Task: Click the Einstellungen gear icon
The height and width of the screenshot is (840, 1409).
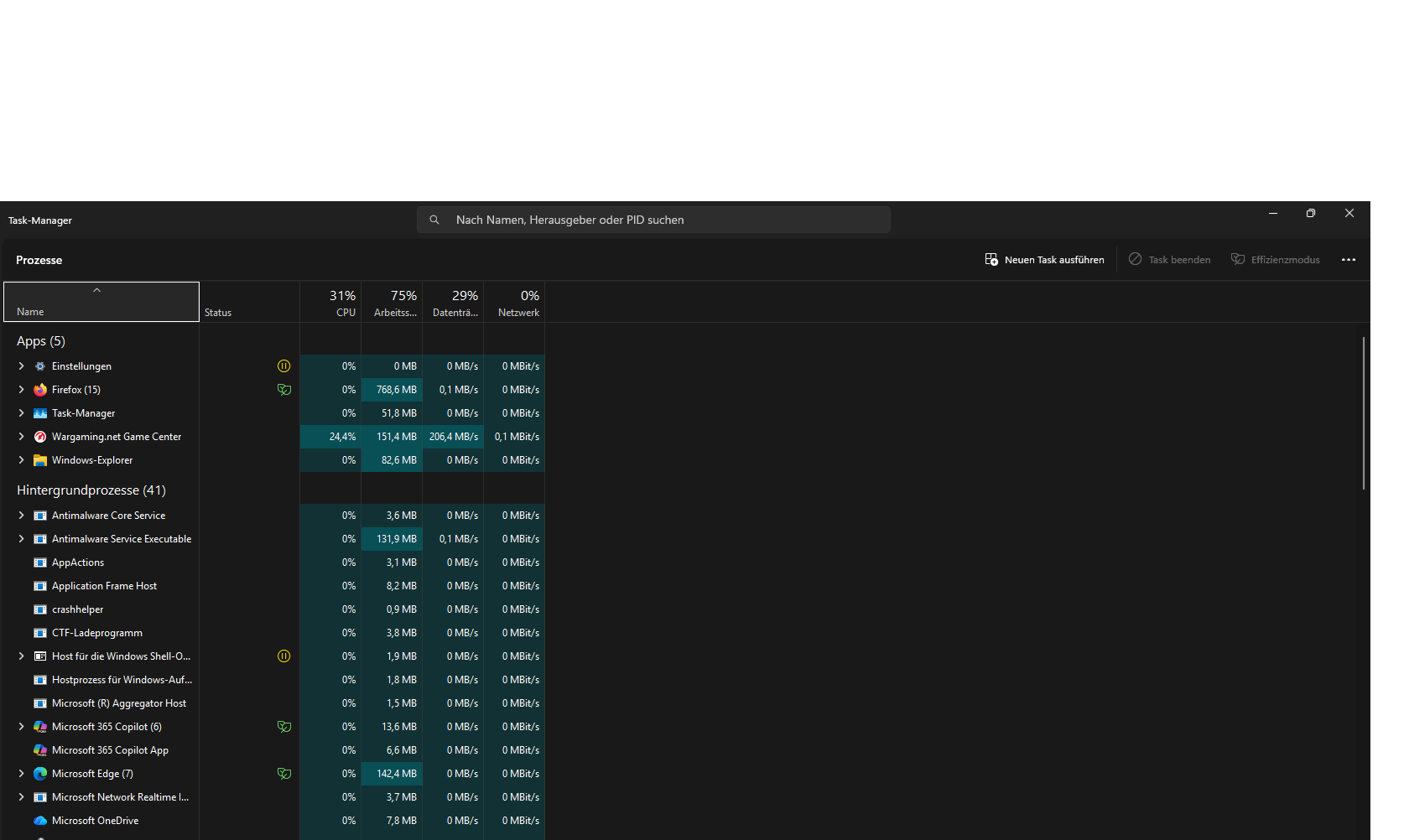Action: point(40,366)
